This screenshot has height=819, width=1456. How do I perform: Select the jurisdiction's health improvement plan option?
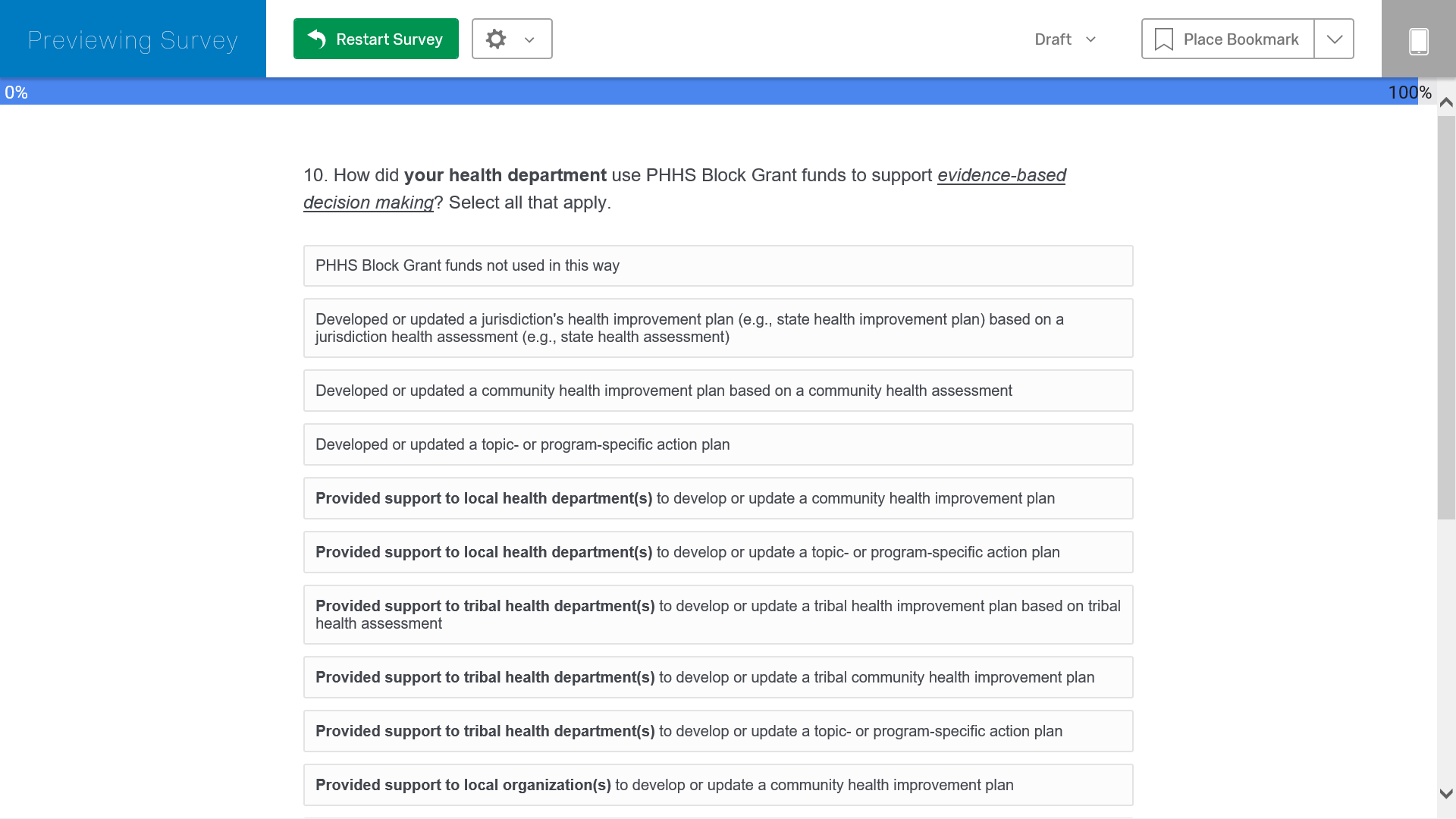tap(717, 328)
